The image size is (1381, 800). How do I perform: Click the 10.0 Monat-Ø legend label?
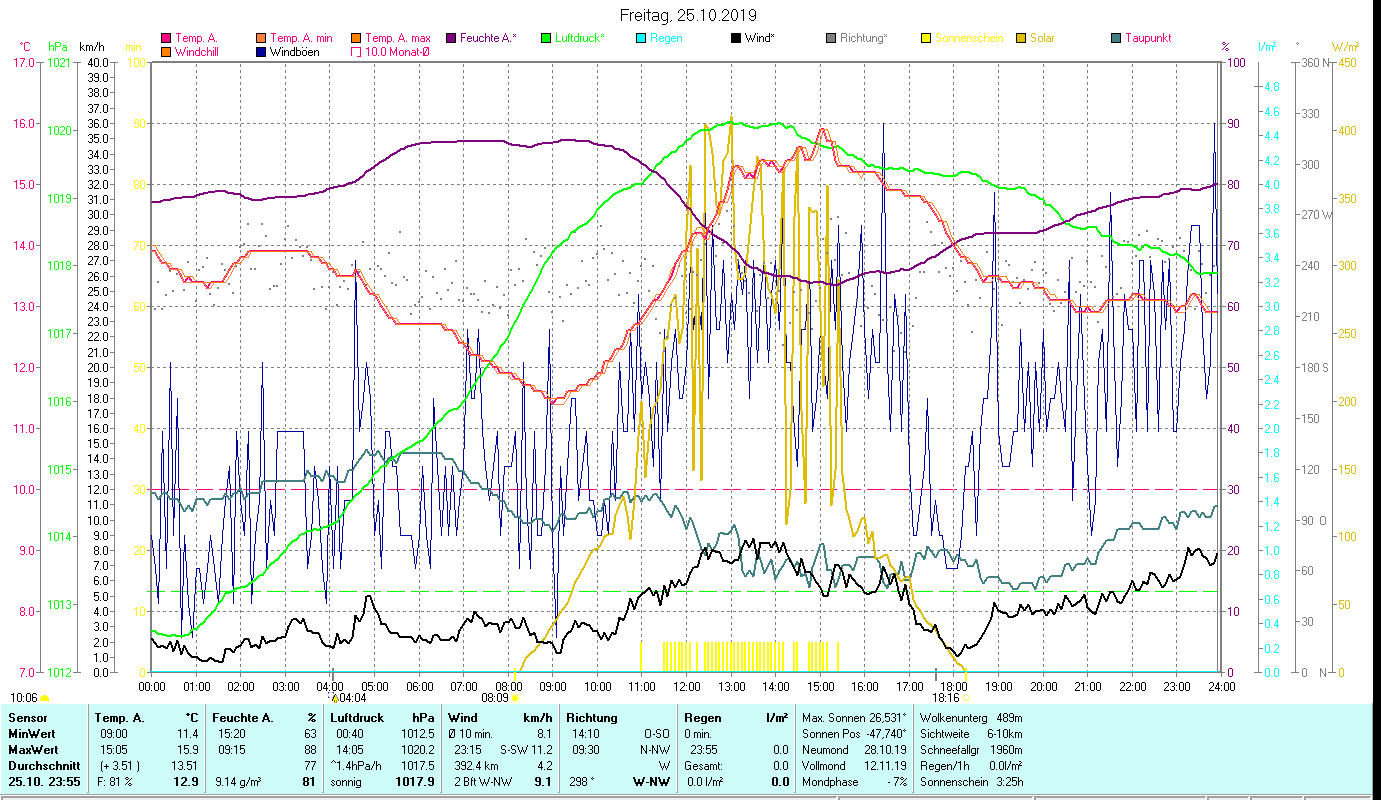(397, 52)
